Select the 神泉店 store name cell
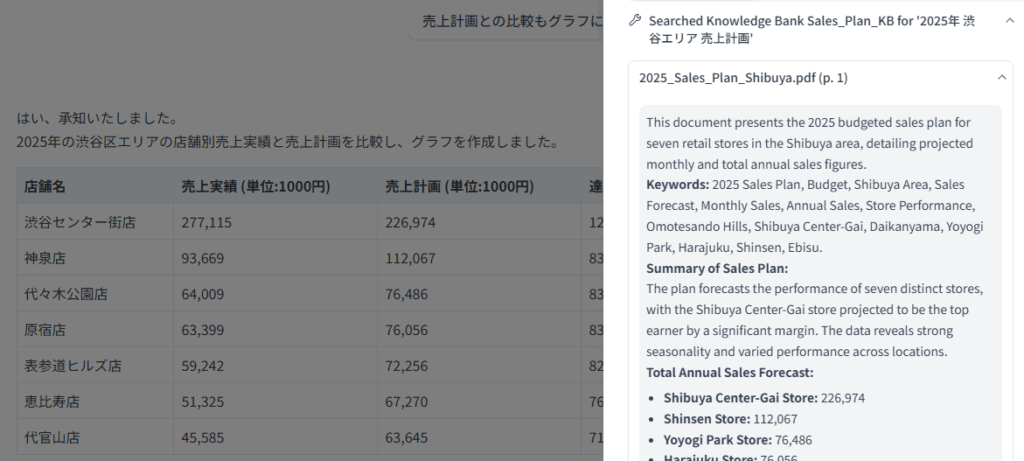 [45, 258]
